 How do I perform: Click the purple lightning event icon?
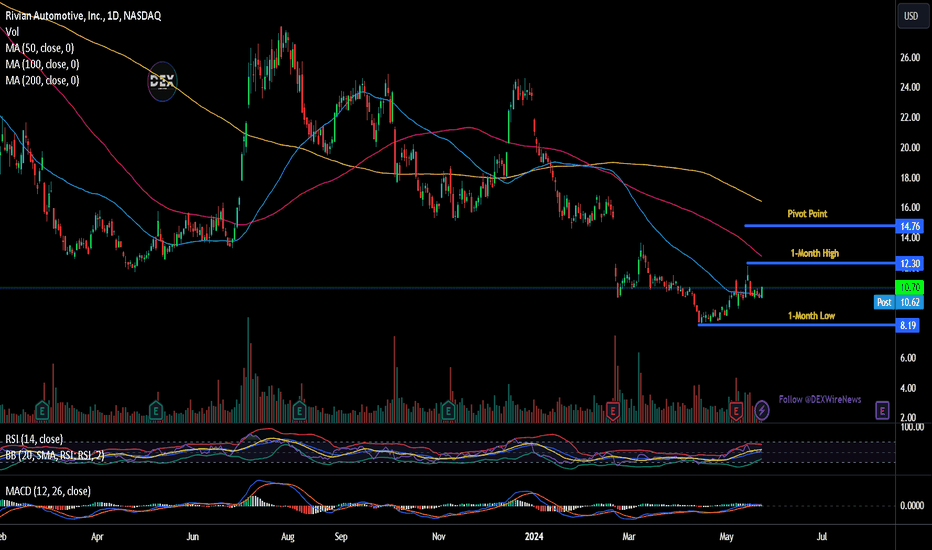pos(761,410)
